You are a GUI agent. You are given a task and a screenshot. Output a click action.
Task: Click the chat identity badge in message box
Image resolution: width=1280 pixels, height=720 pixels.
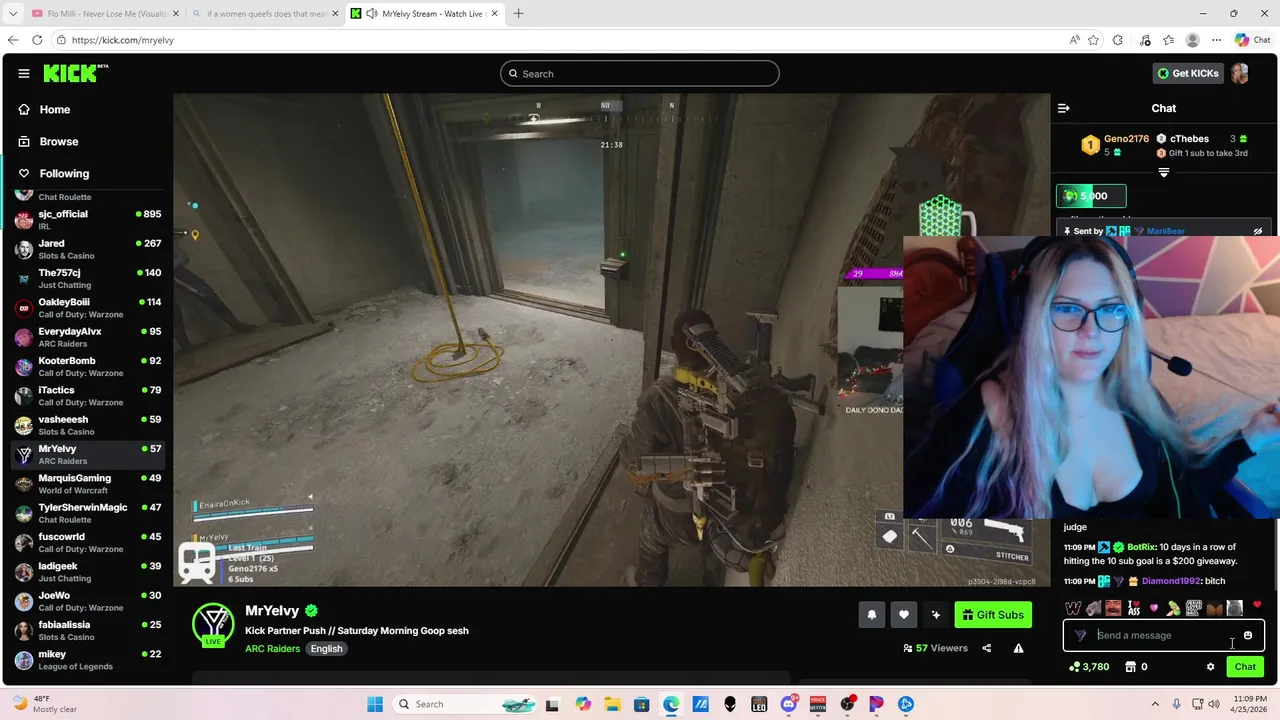pyautogui.click(x=1080, y=635)
